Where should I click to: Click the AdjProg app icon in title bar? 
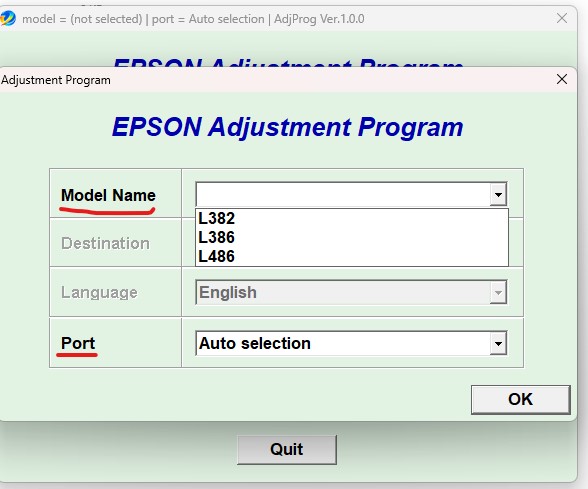pos(8,18)
